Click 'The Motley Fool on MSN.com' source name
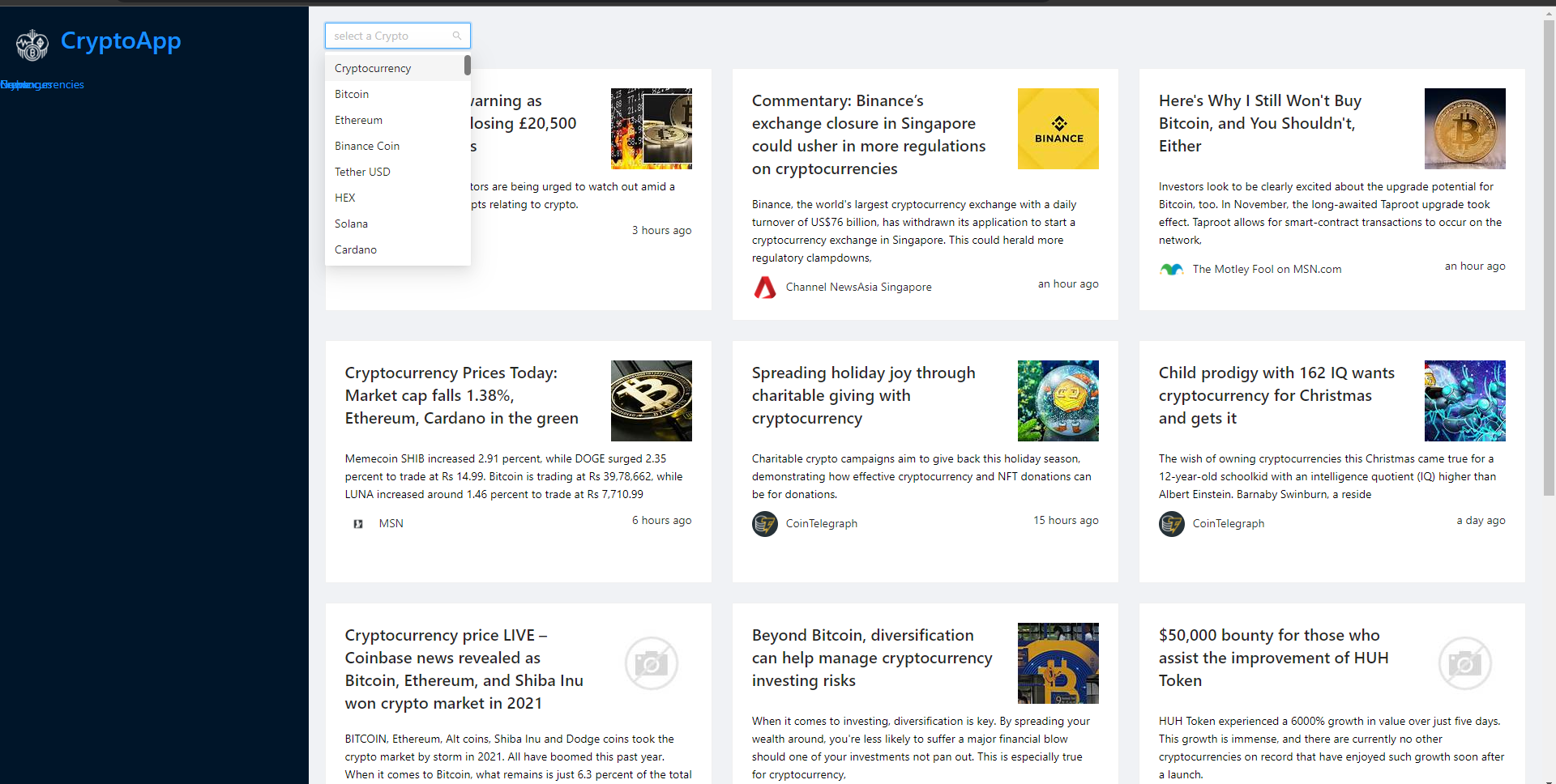1556x784 pixels. pyautogui.click(x=1267, y=270)
